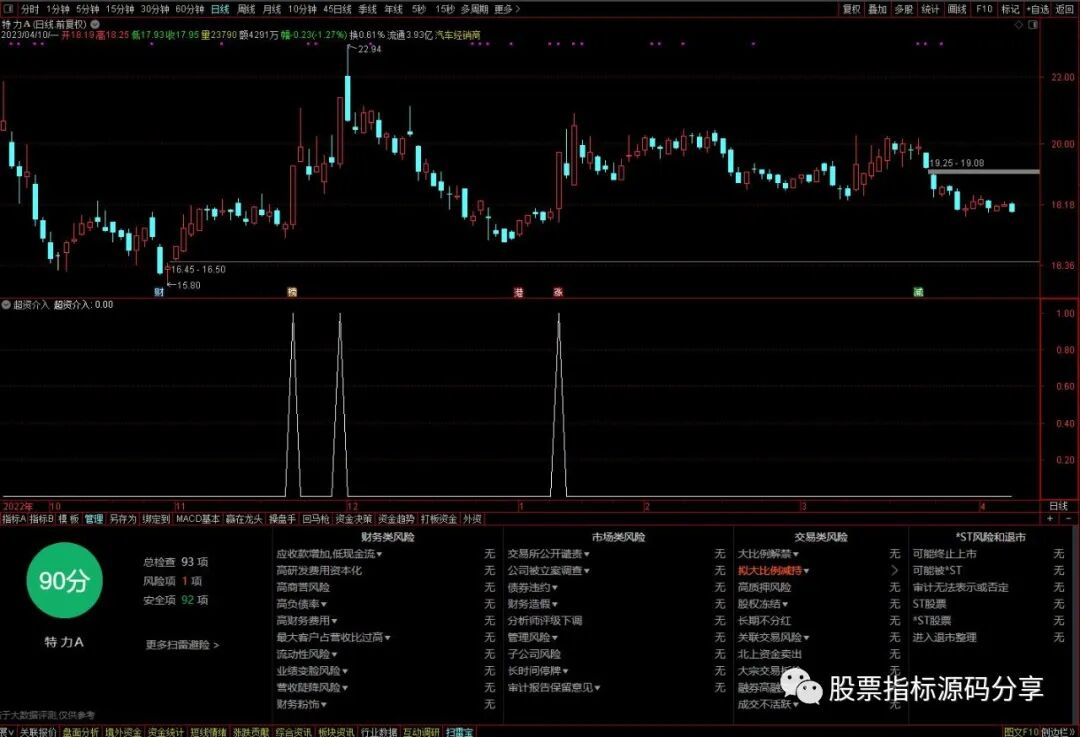This screenshot has height=737, width=1080.
Task: Open 关联报价 bottom tab
Action: [38, 731]
